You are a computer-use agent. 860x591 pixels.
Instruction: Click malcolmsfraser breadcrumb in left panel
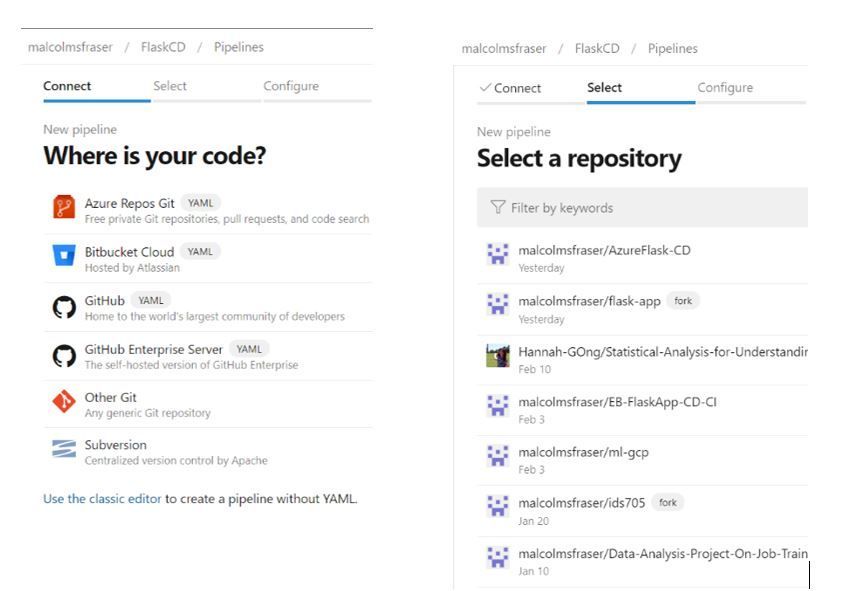click(70, 47)
